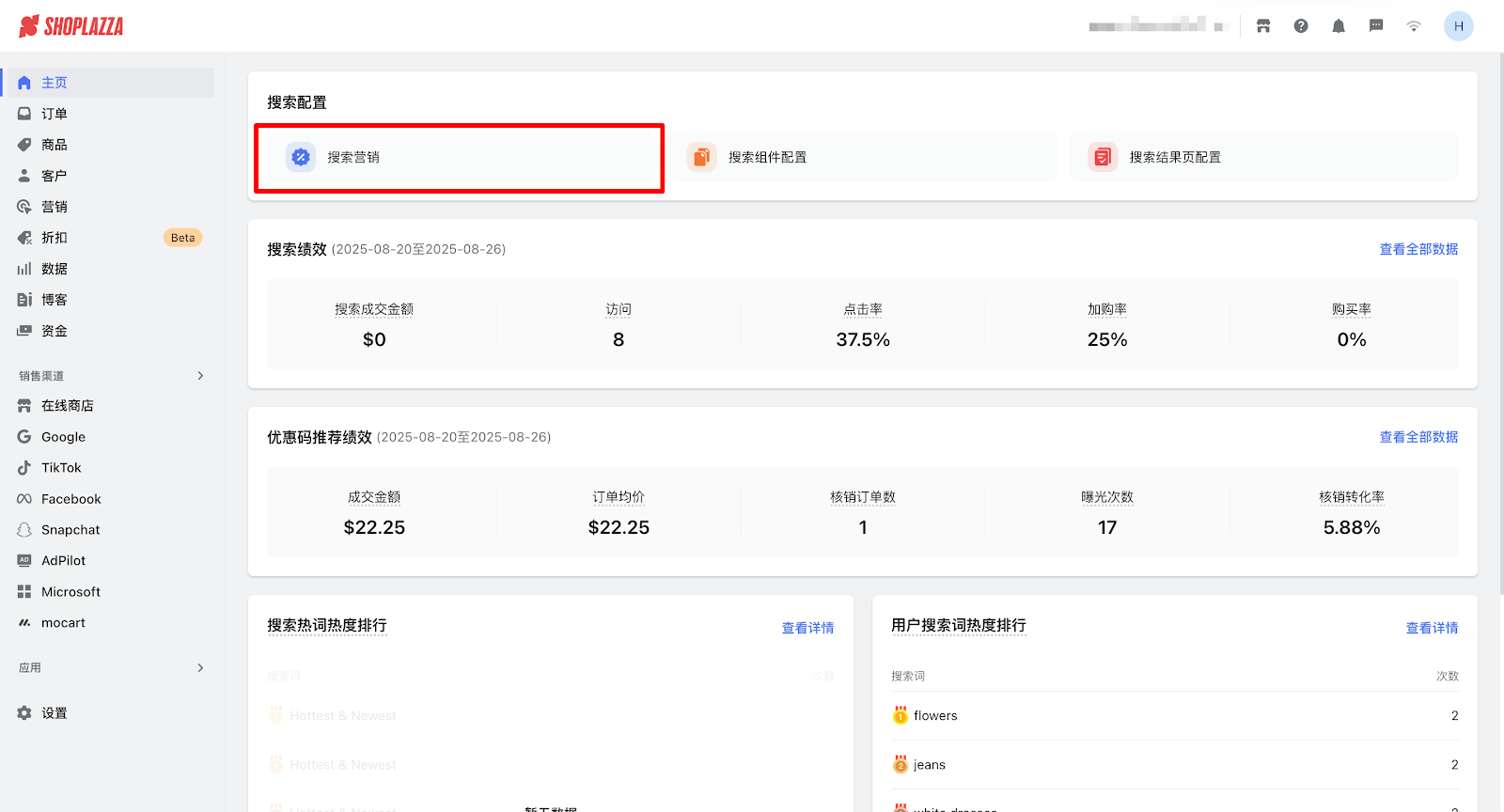
Task: Go to 主页 in the sidebar
Action: tap(107, 83)
